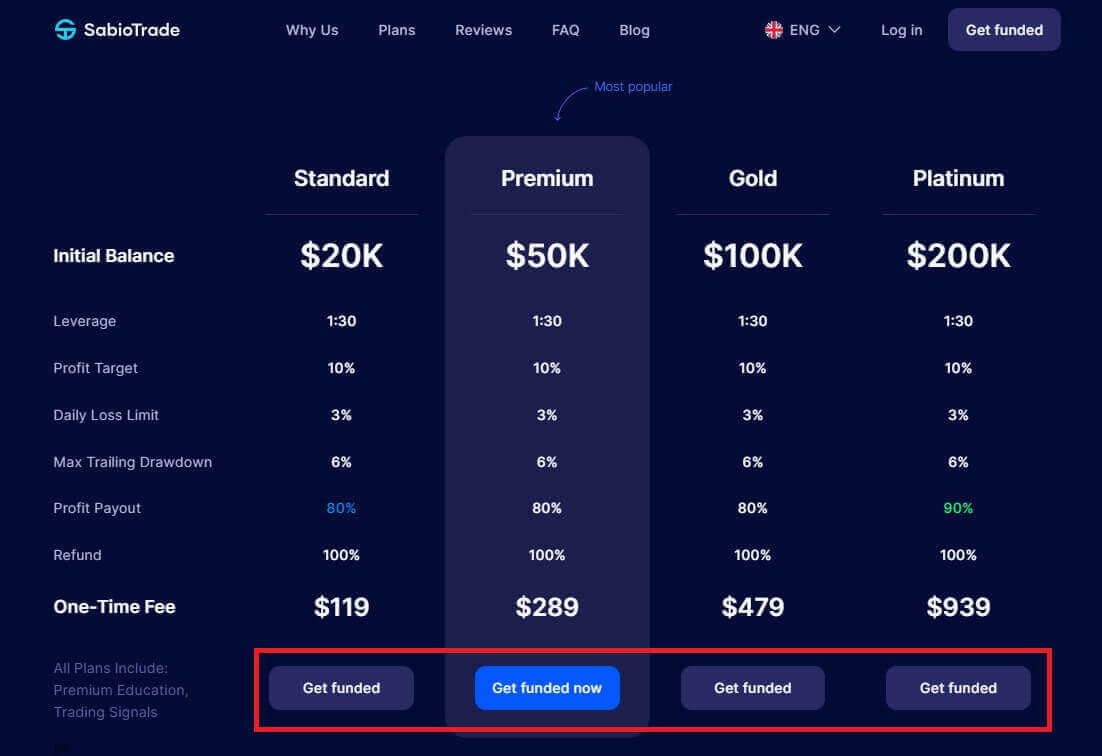Click Get funded in the top bar

1003,29
